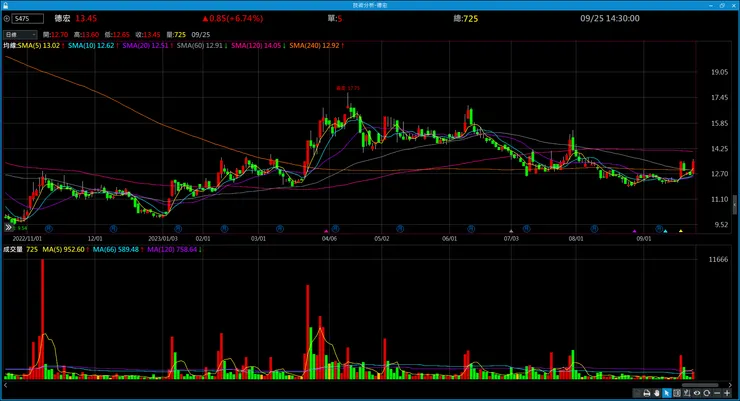Click the price change ▲0.85(+6.74%)
Viewport: 740px width, 401px height.
(233, 19)
